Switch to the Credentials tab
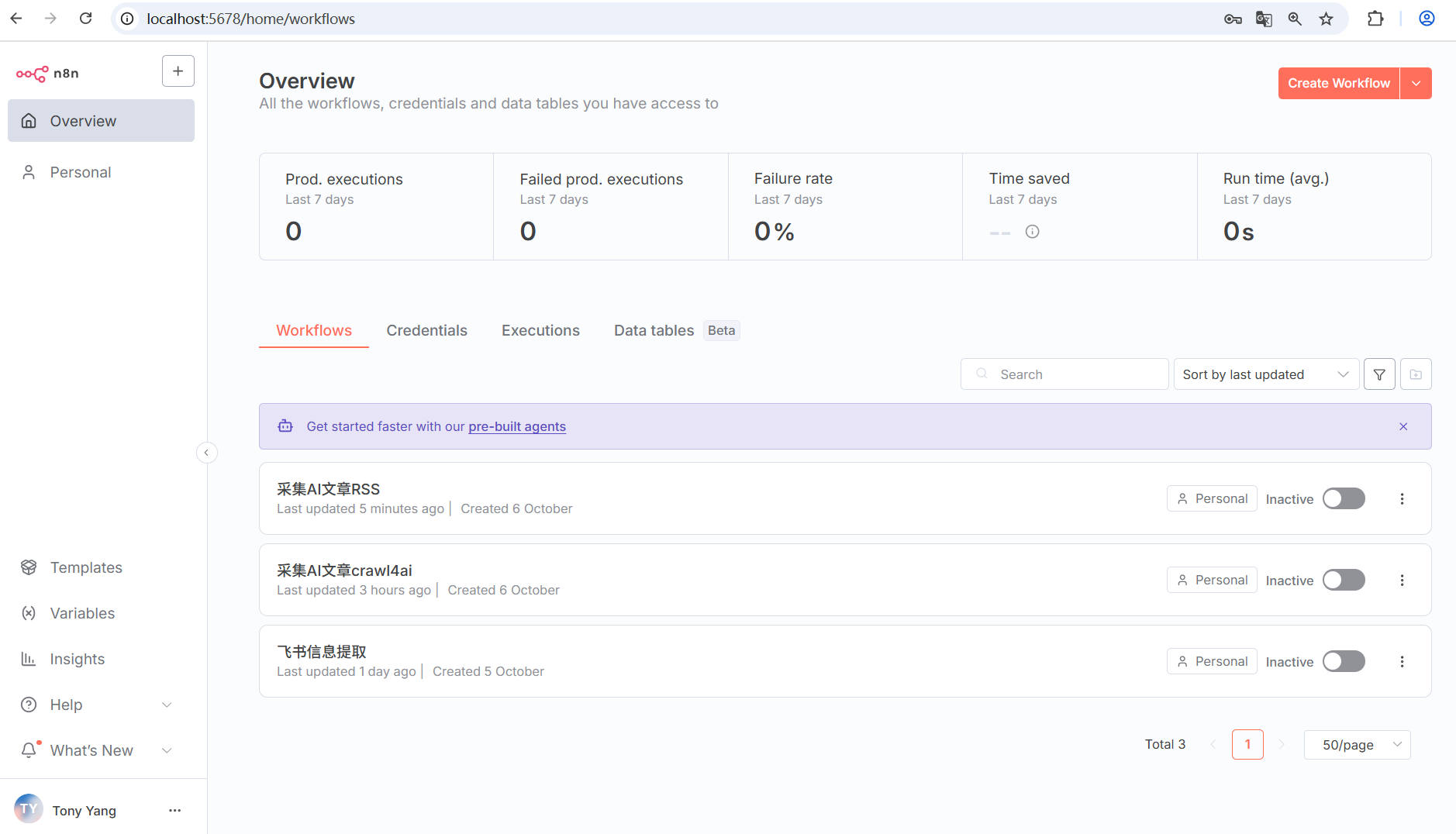 pos(426,330)
